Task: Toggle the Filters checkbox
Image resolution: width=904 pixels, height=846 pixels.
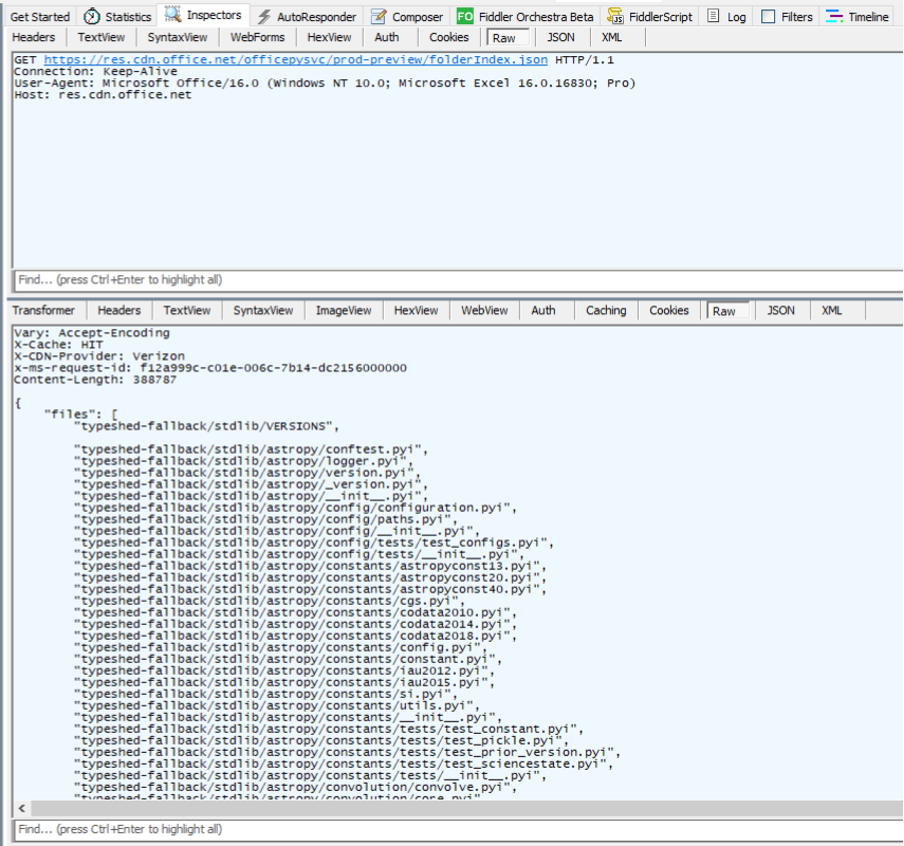Action: [x=768, y=16]
